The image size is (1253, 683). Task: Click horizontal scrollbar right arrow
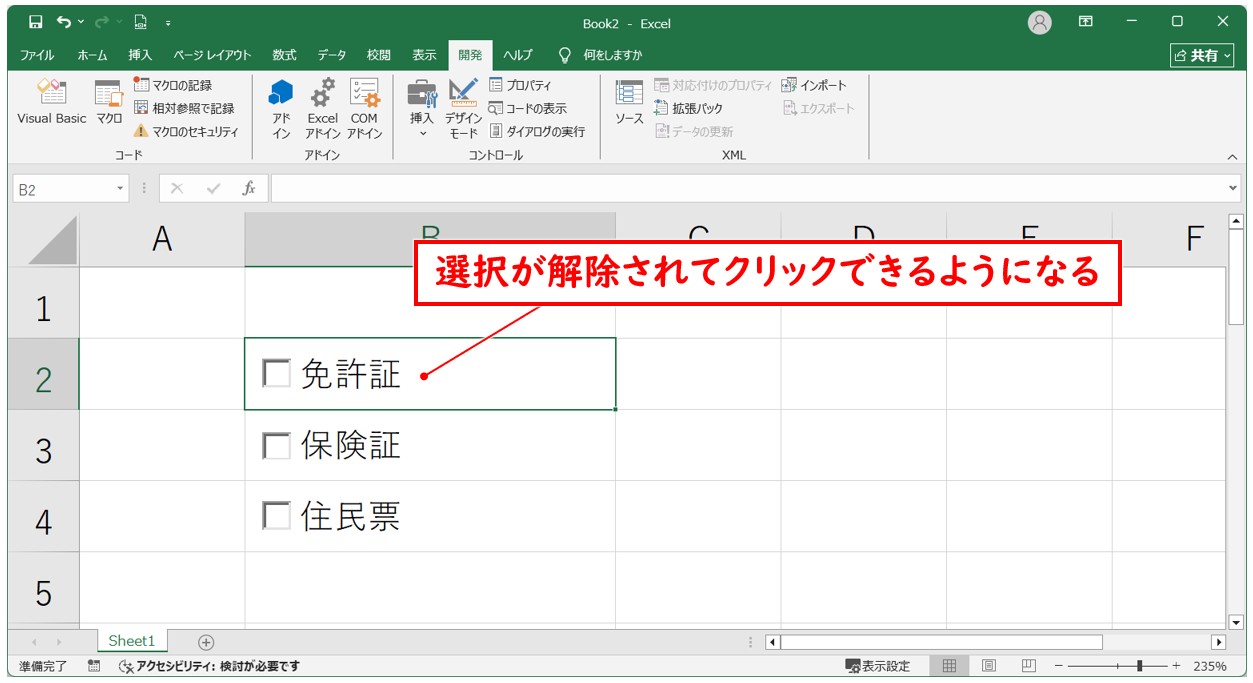[1218, 642]
